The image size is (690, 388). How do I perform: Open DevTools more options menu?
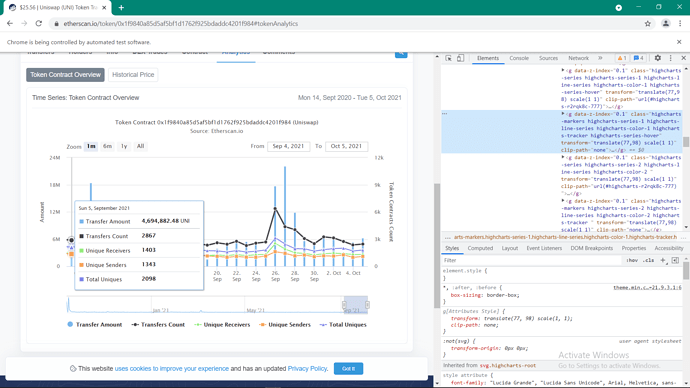click(x=671, y=58)
